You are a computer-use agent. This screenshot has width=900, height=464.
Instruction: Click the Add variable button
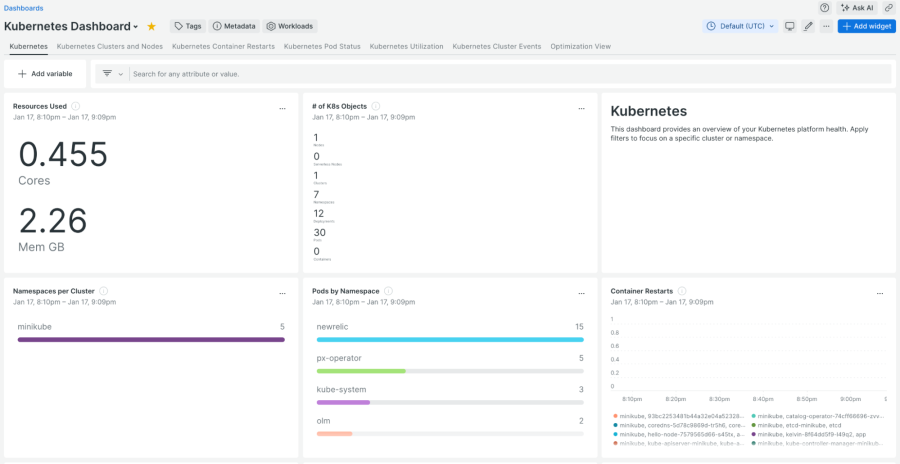tap(45, 74)
